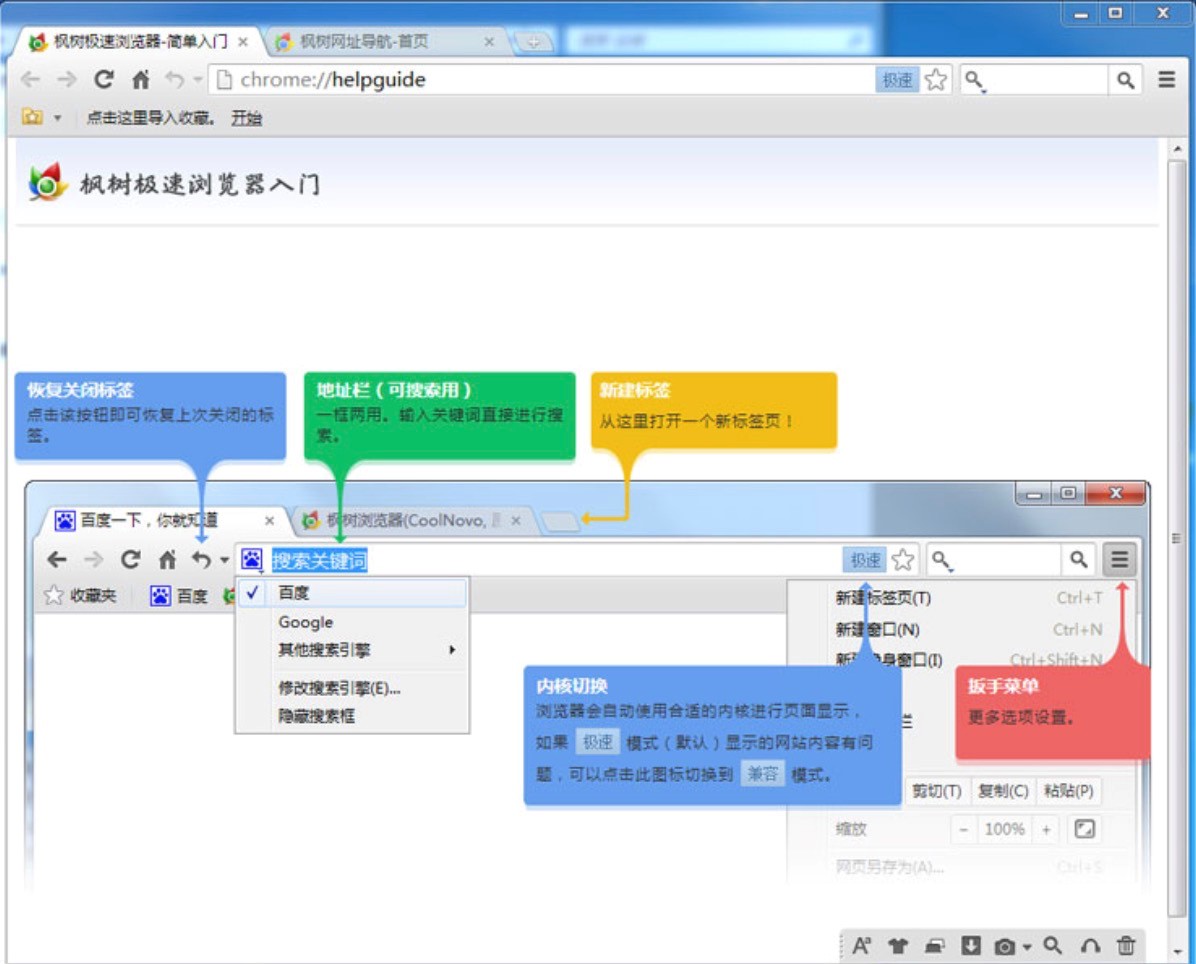Screen dimensions: 1196x964
Task: Click the wrench menu button in the illustrated browser
Action: (x=1119, y=560)
